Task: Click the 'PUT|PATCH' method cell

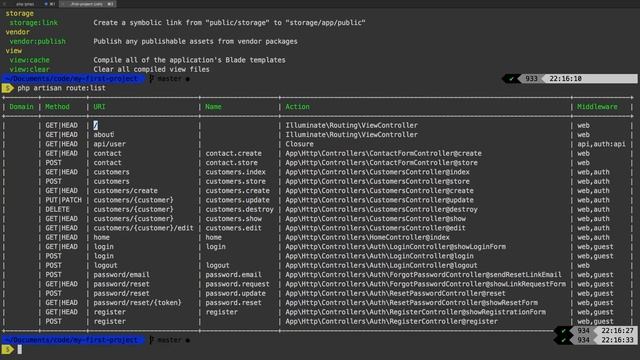Action: pyautogui.click(x=63, y=200)
